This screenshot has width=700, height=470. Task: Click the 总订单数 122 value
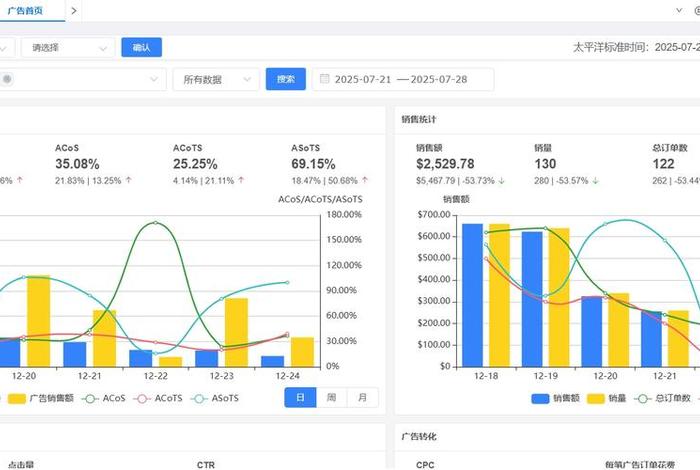(663, 164)
